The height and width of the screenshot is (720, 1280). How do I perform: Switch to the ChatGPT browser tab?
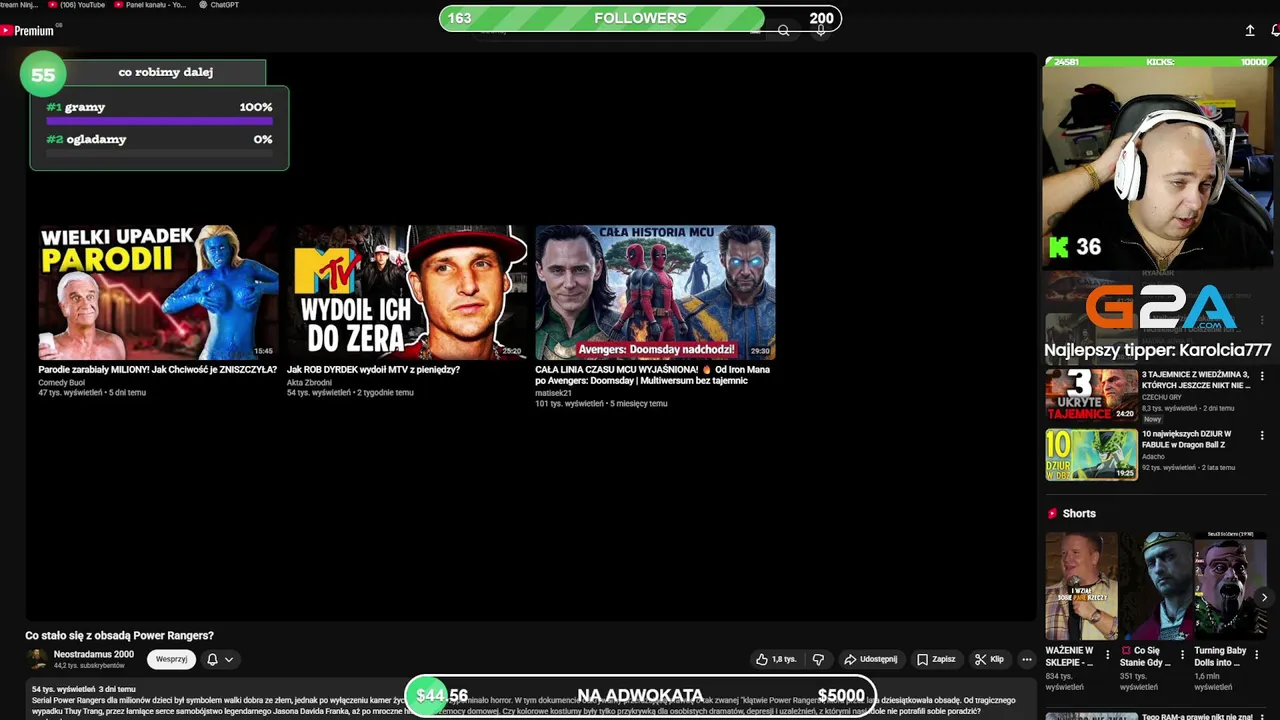pyautogui.click(x=218, y=5)
